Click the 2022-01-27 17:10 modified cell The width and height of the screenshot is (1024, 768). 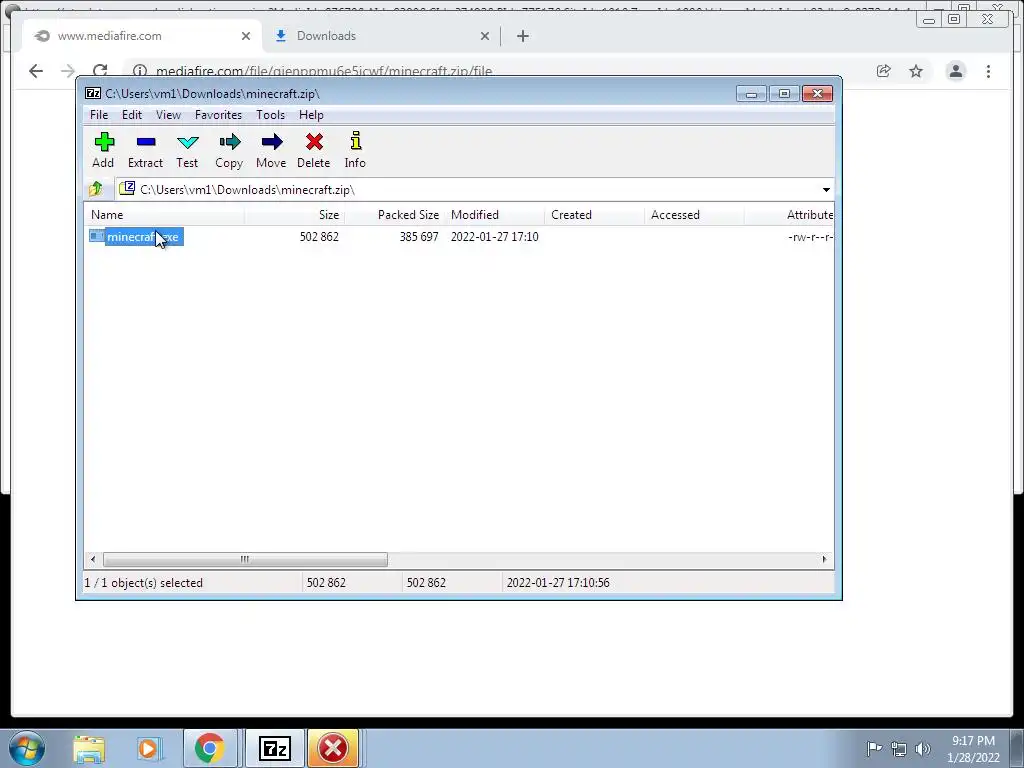[494, 237]
